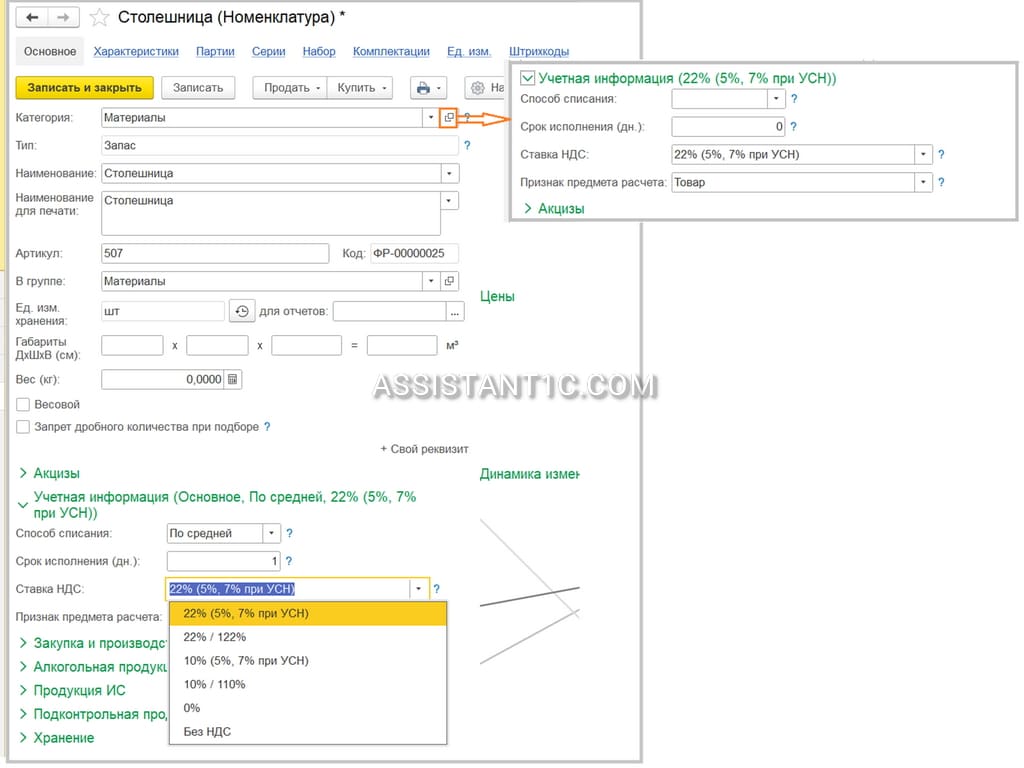
Task: Click the help question mark beside Тип
Action: 467,146
